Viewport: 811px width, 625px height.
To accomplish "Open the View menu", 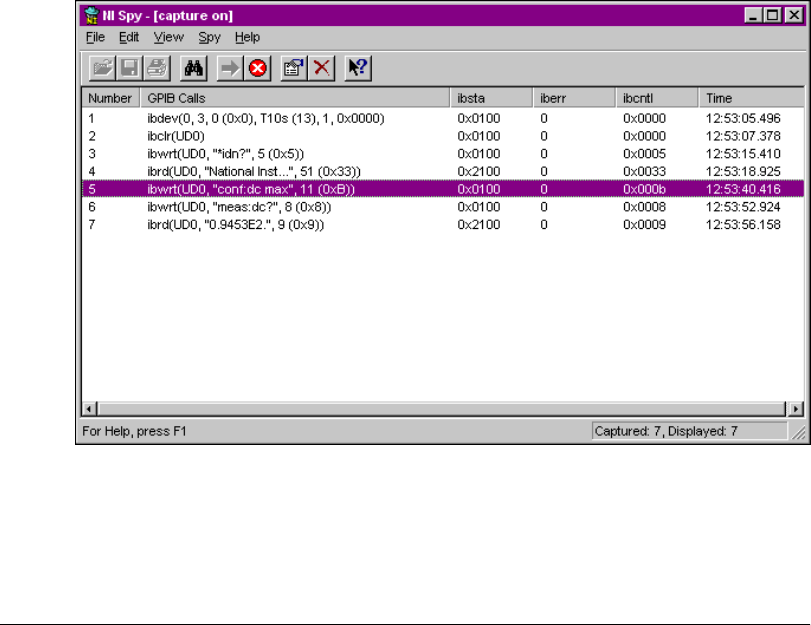I will tap(169, 37).
